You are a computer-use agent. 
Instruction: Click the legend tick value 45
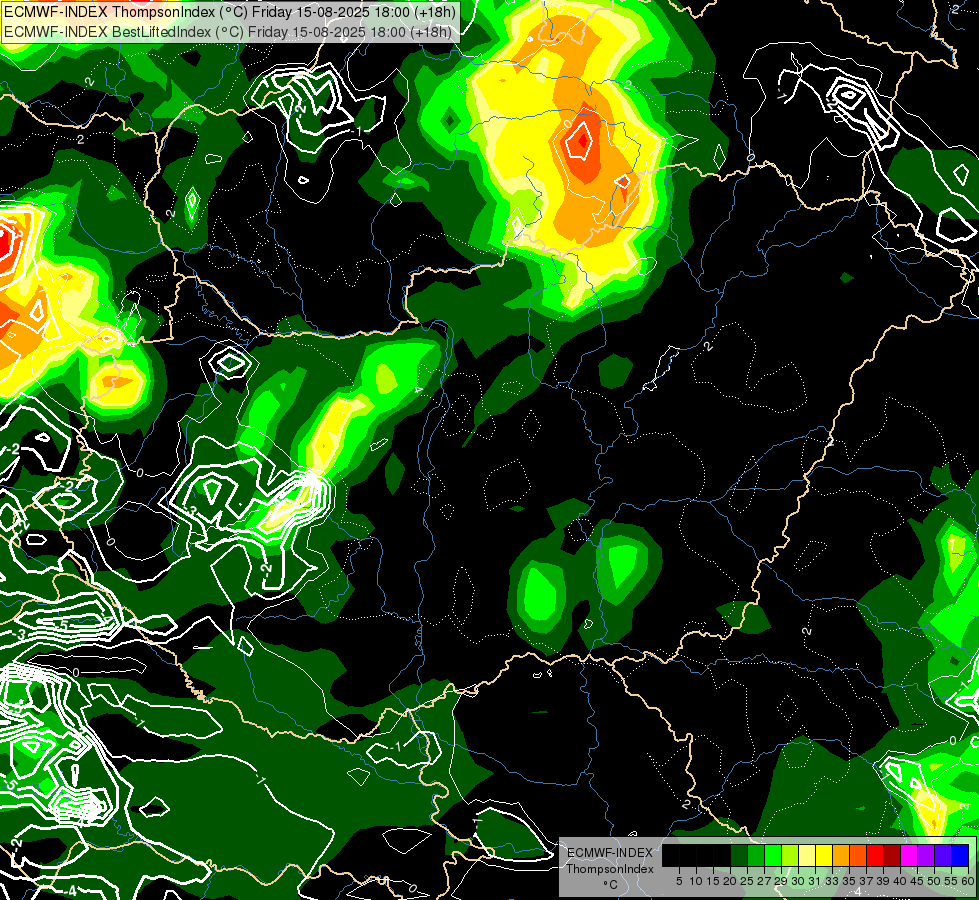pos(917,881)
